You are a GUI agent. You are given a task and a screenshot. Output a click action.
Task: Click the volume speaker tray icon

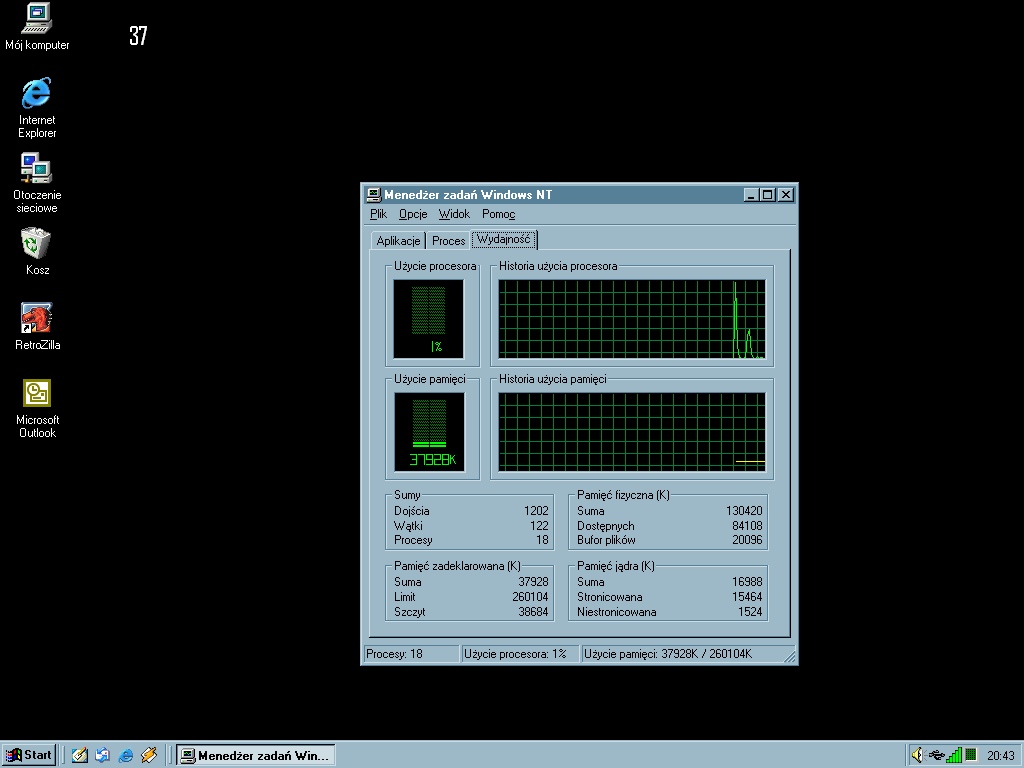918,755
